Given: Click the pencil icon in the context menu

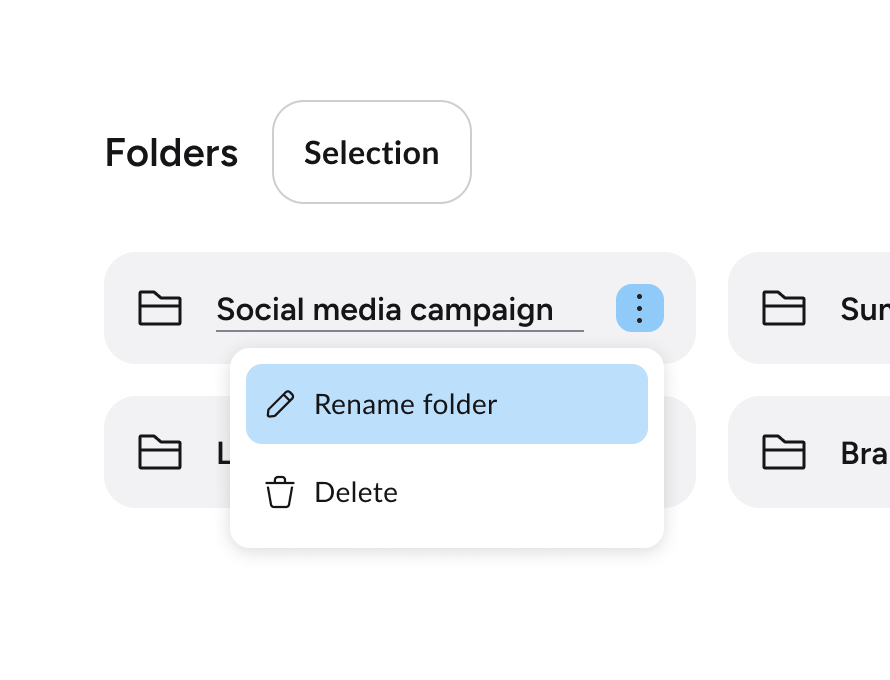Looking at the screenshot, I should [281, 404].
